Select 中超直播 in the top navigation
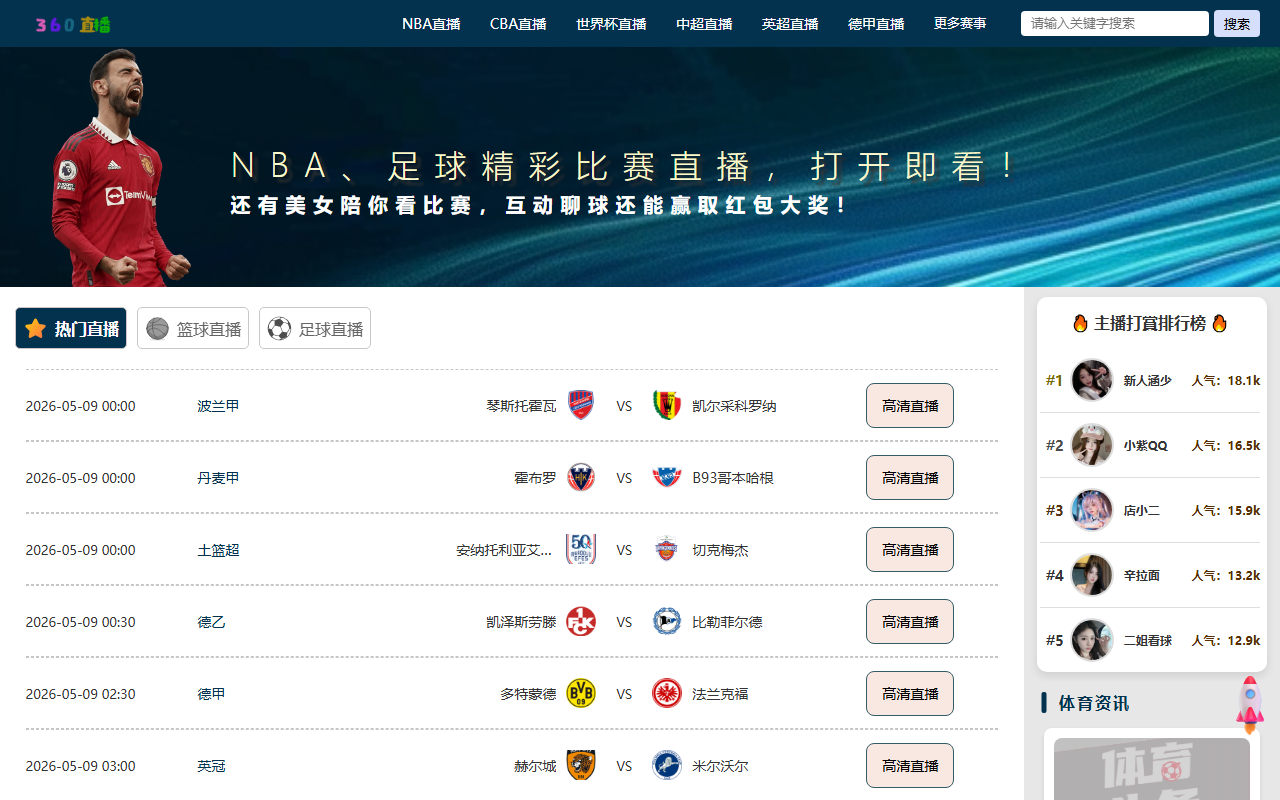1280x800 pixels. pyautogui.click(x=704, y=24)
